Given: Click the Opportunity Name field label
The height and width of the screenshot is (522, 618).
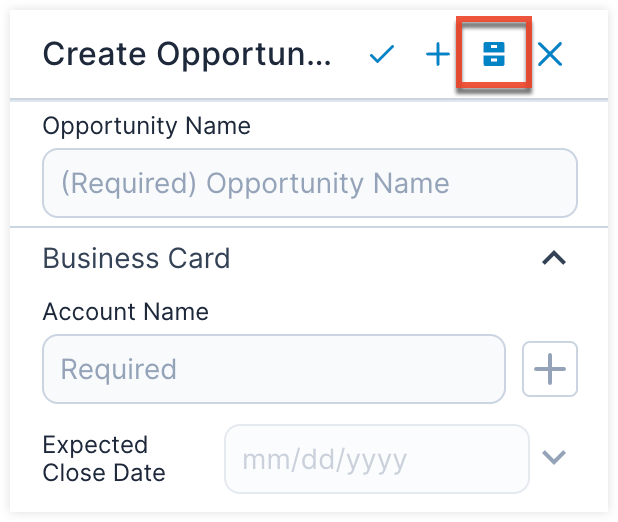Looking at the screenshot, I should click(x=147, y=126).
